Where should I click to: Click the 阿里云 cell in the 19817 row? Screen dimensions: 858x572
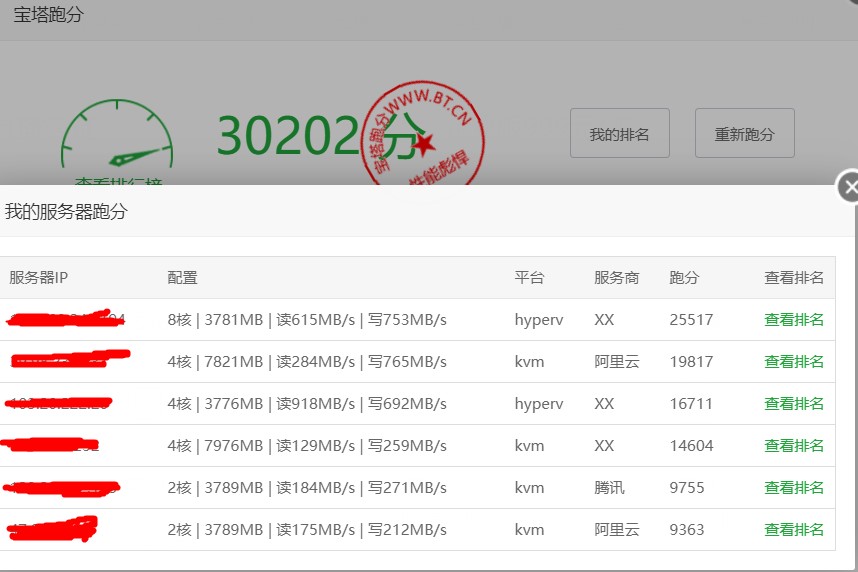point(615,362)
